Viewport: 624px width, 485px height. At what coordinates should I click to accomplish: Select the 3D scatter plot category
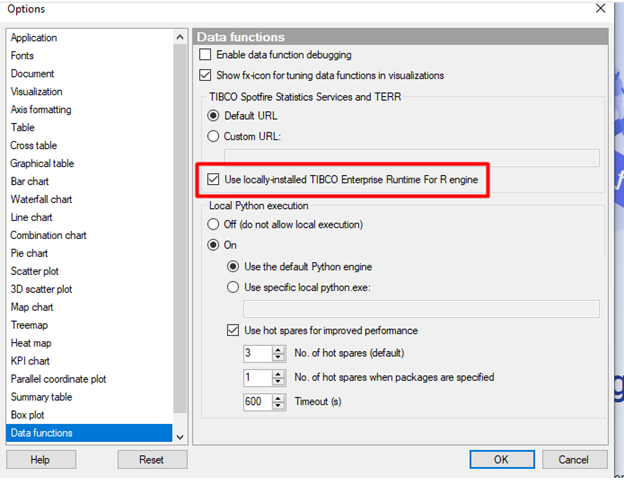(90, 289)
